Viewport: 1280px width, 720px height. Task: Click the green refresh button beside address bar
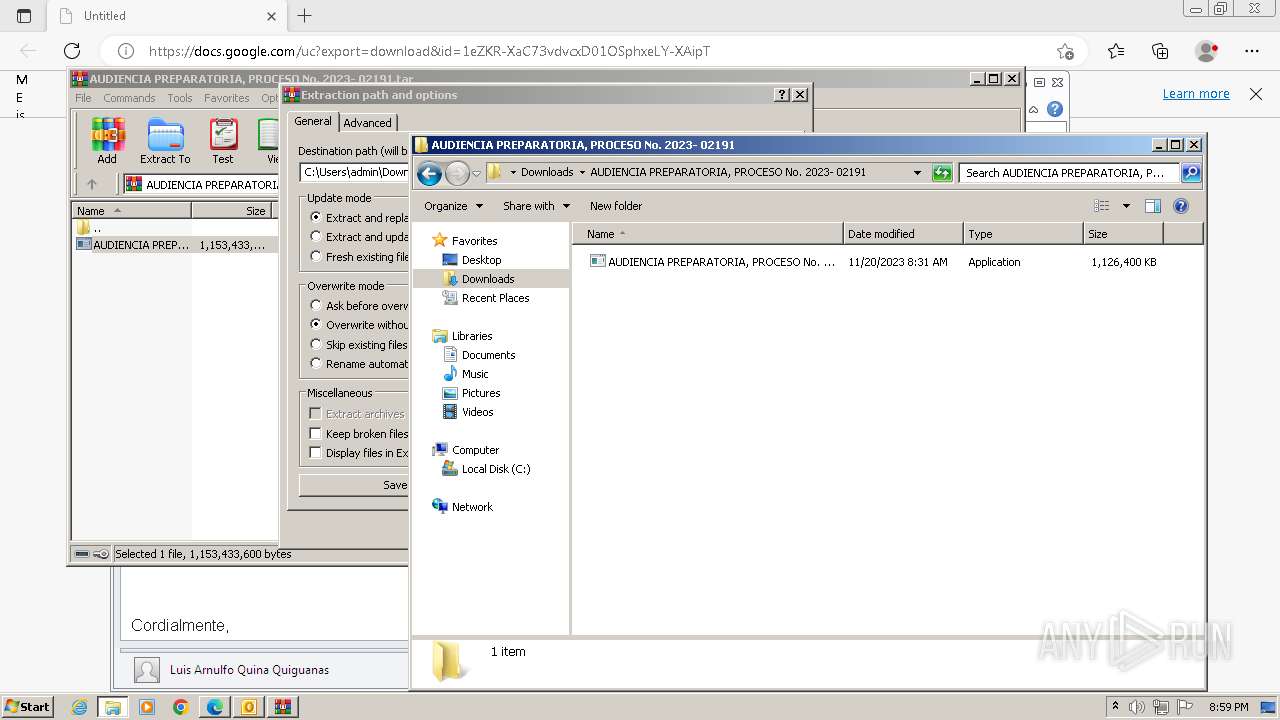(942, 173)
